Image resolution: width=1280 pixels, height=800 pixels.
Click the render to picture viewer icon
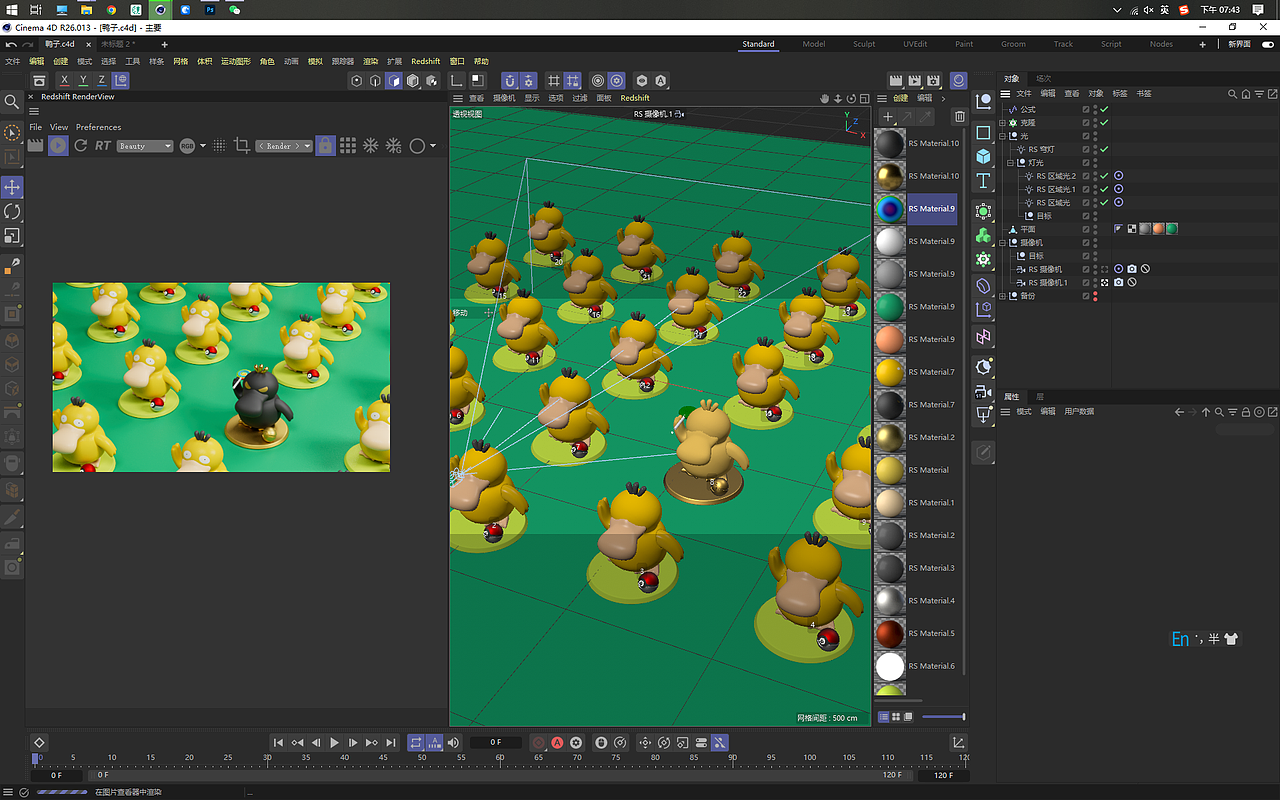click(x=914, y=80)
